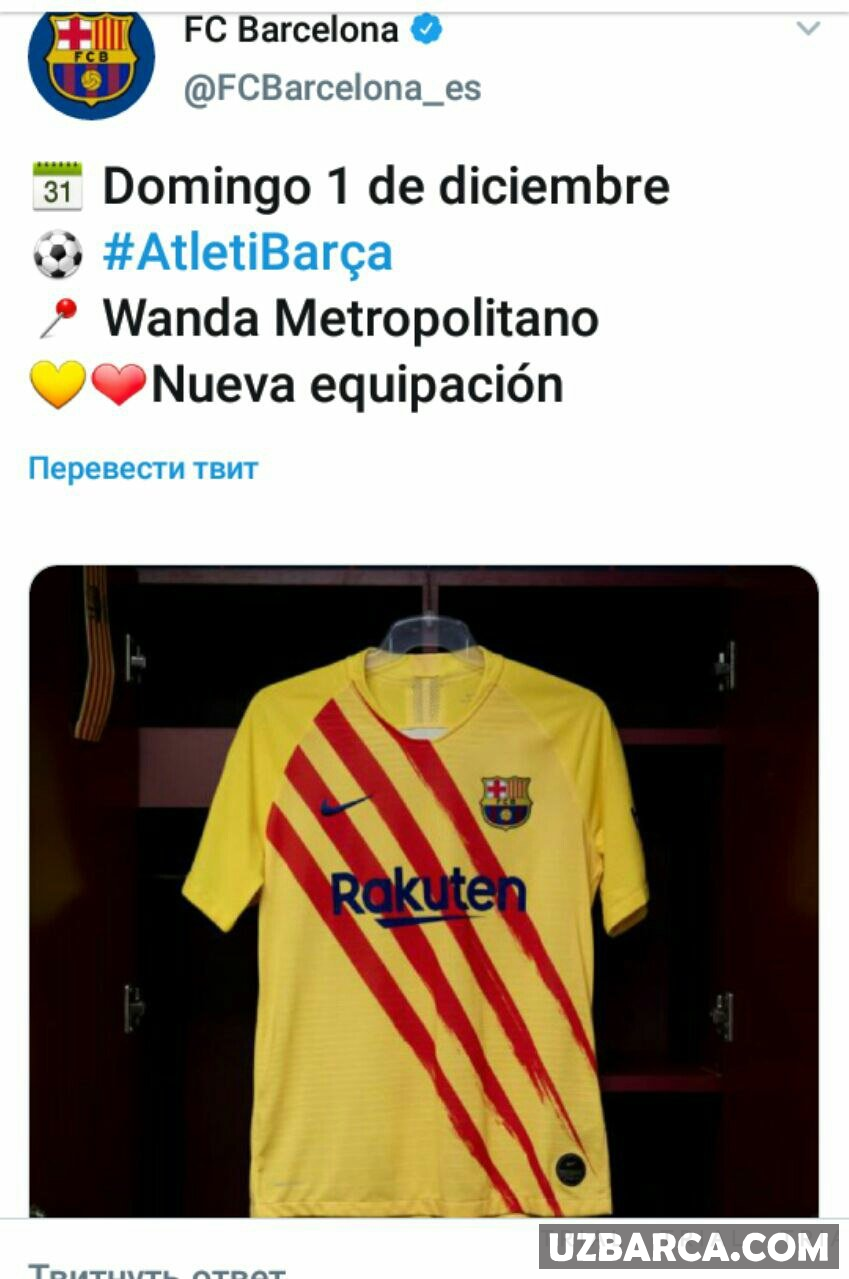Open the yellow jersey photo
This screenshot has width=849, height=1279.
(424, 891)
